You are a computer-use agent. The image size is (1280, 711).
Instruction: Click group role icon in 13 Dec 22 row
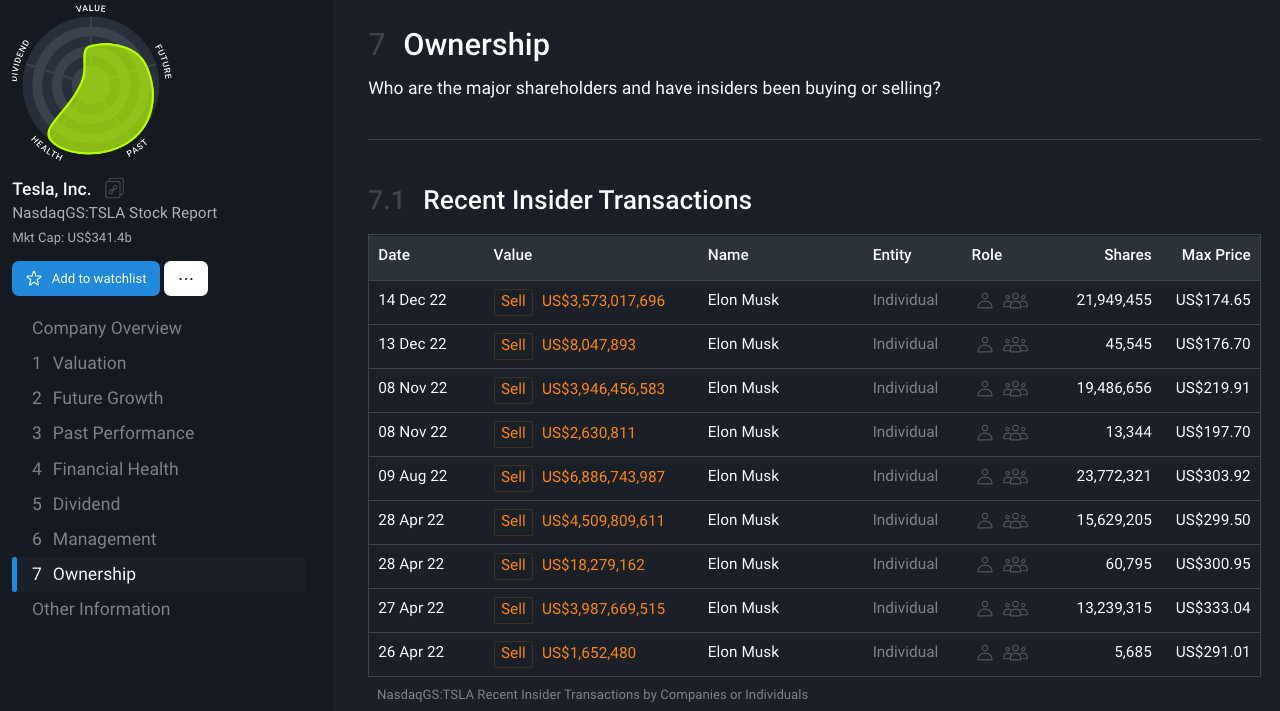tap(1015, 344)
